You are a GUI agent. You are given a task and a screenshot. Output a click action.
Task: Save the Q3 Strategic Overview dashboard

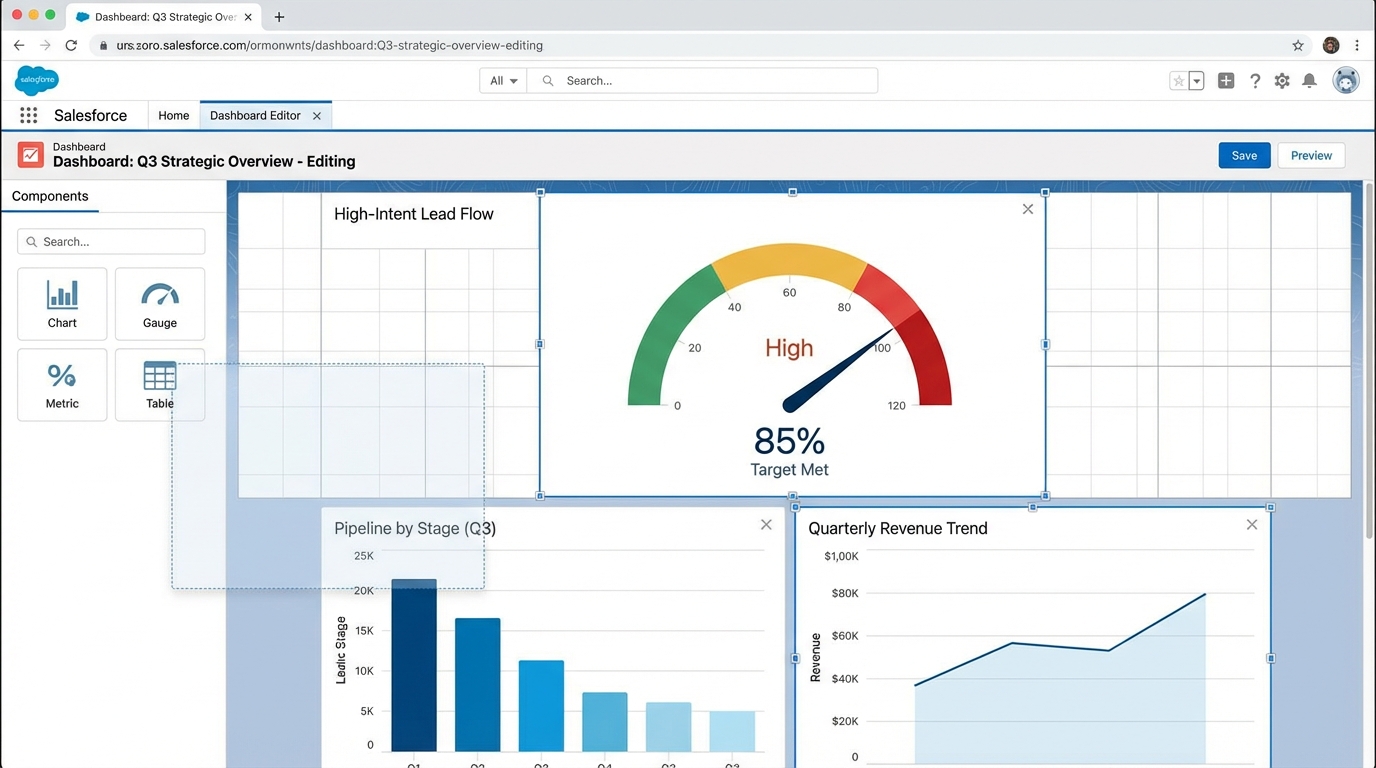tap(1244, 155)
